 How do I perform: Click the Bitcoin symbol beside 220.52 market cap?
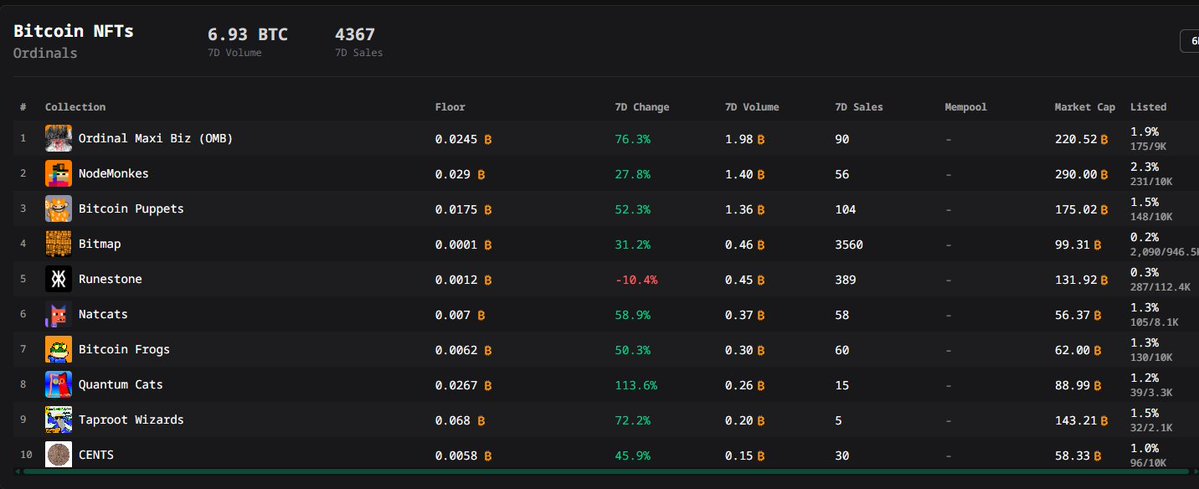[1104, 139]
